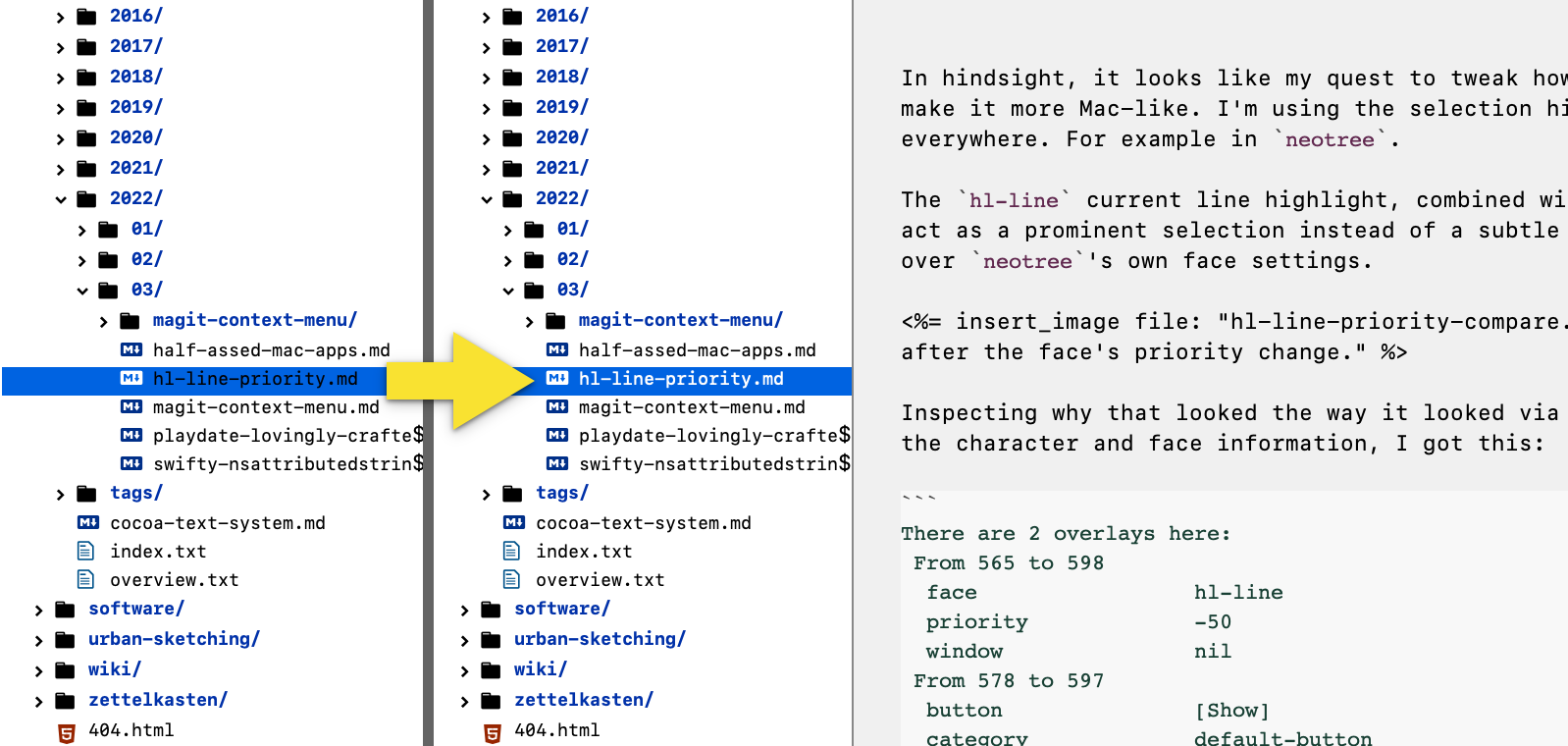
Task: Click markdown icon of playdate-lovingly-crafte in right tree
Action: pos(557,435)
